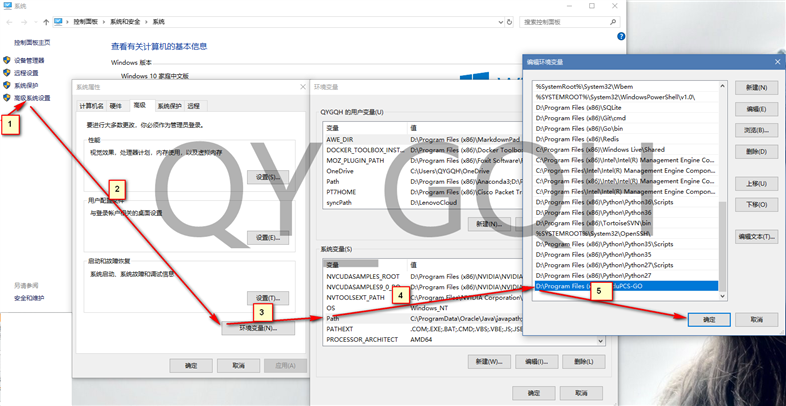Image resolution: width=786 pixels, height=406 pixels.
Task: Select the Git\cmd path entry
Action: 626,118
